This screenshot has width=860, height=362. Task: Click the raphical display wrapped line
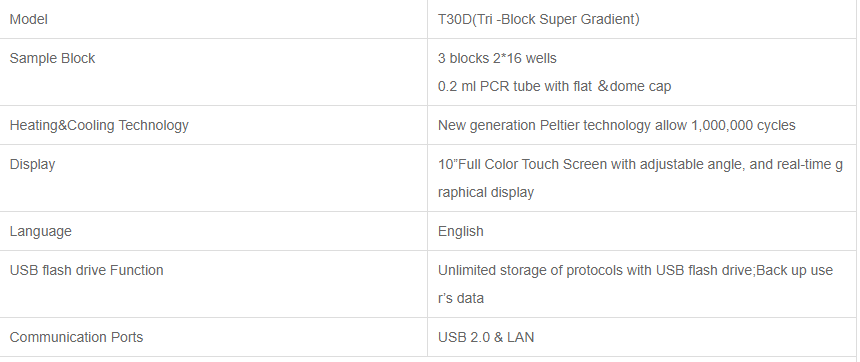tap(485, 193)
